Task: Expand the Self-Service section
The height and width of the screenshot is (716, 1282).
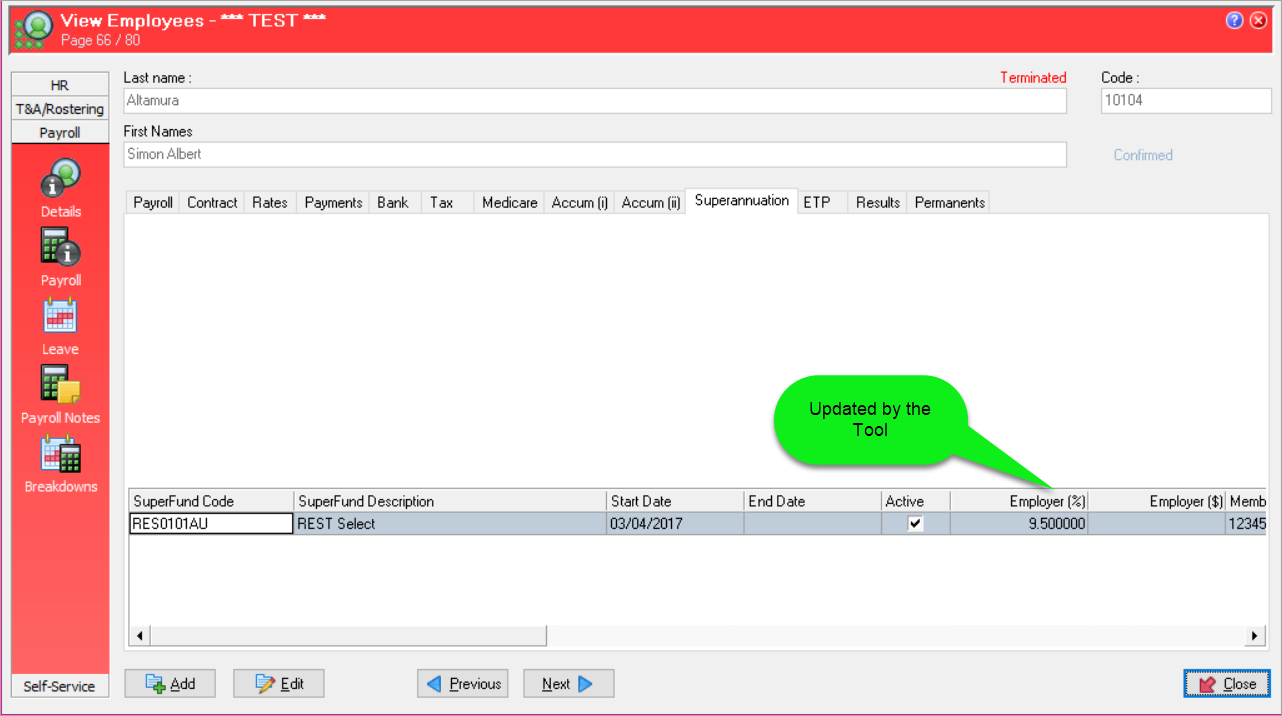Action: pyautogui.click(x=60, y=686)
